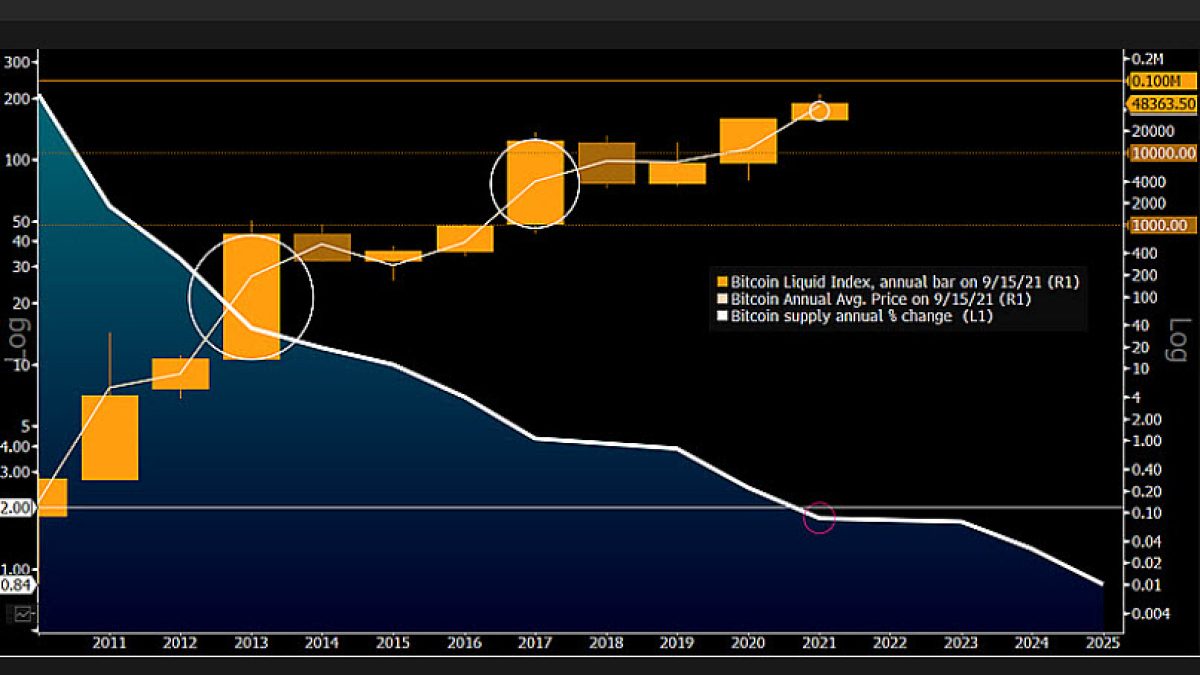Click the orange Bitcoin Liquid Index legend swatch
This screenshot has height=675, width=1200.
[x=723, y=282]
